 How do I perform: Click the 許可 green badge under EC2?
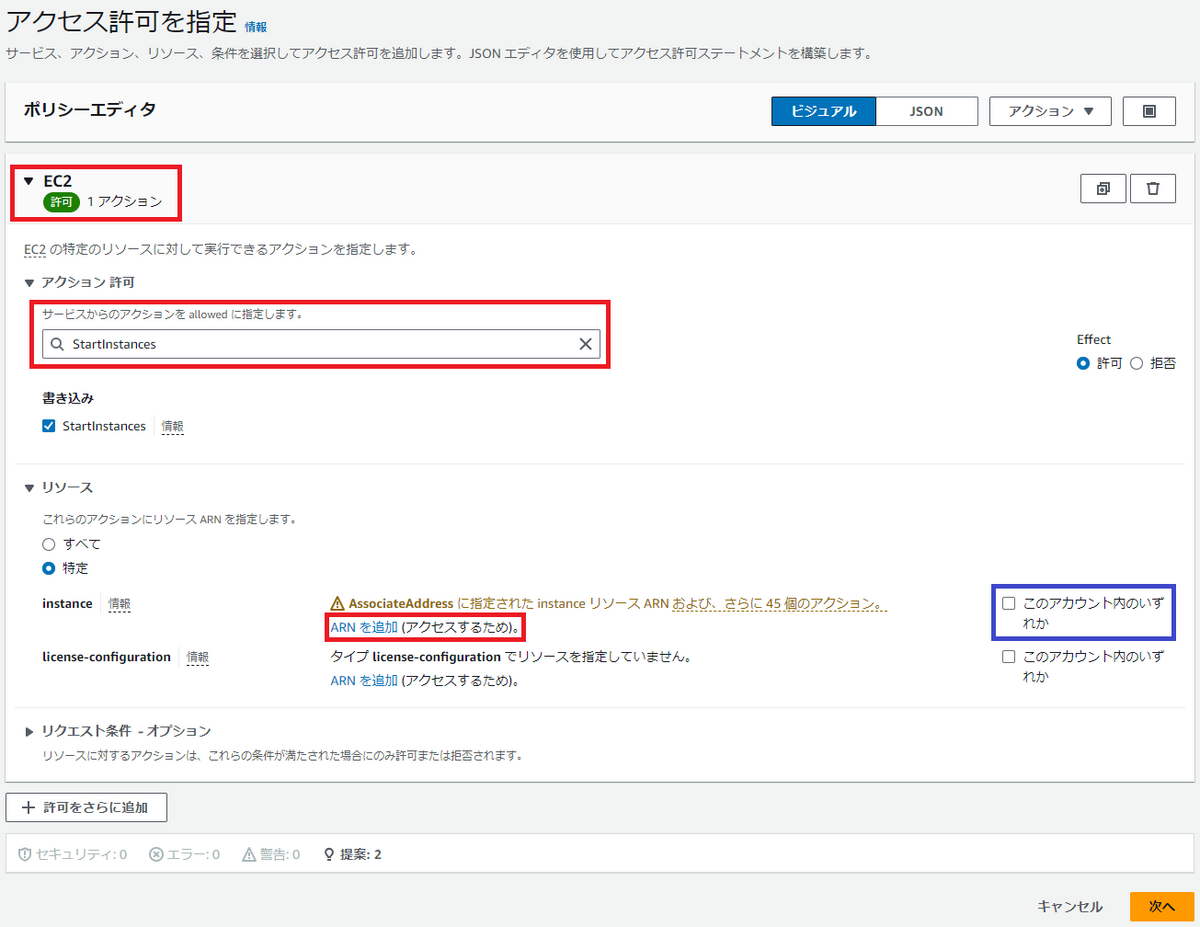click(x=61, y=201)
